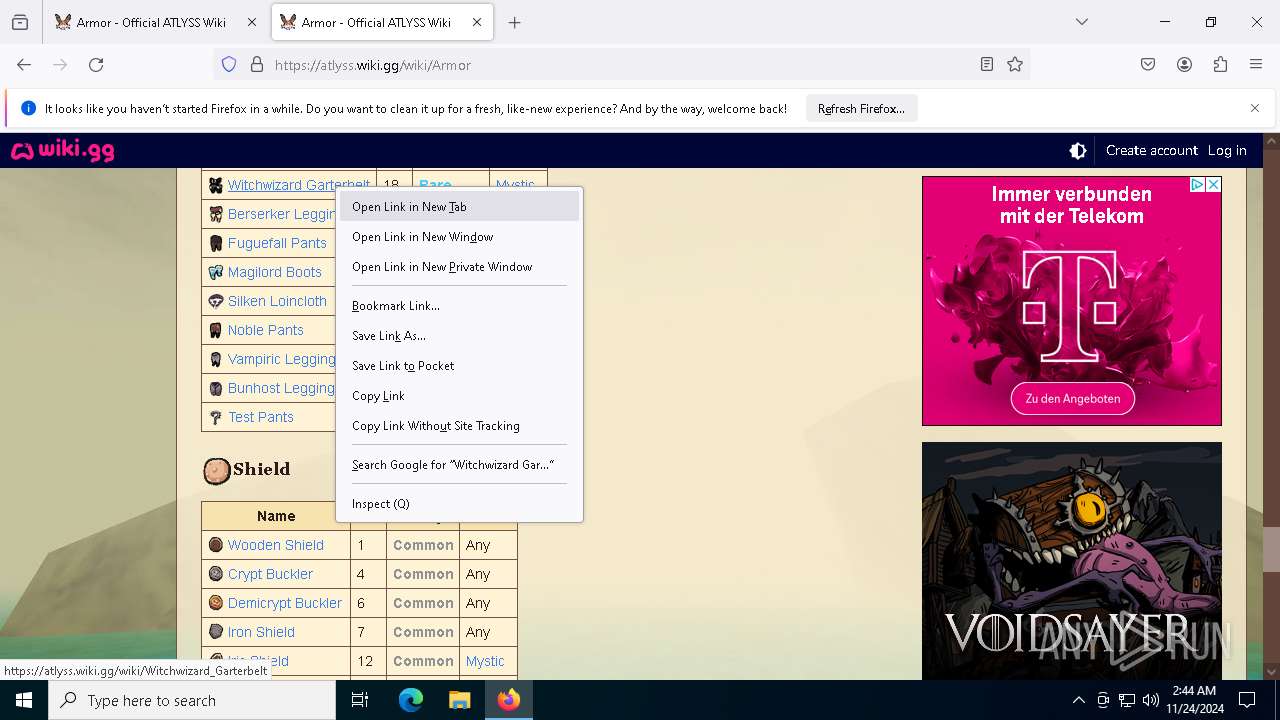Reload the current page

96,65
